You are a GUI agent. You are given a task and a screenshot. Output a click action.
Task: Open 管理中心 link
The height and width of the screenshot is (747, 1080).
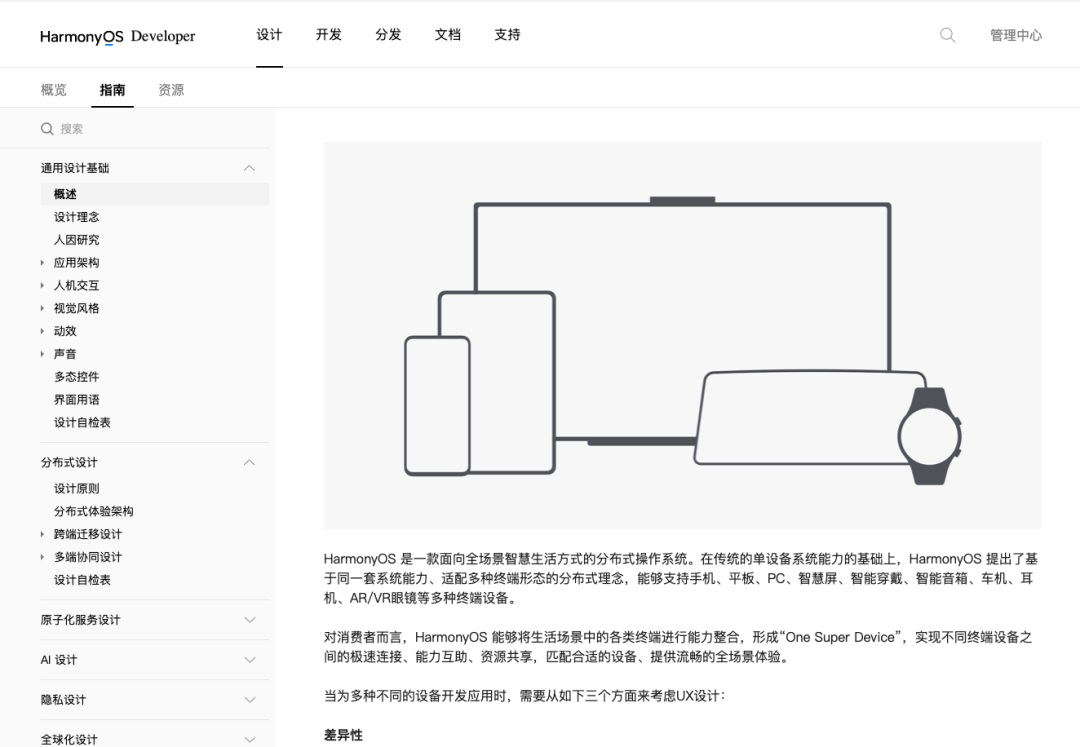(1015, 35)
